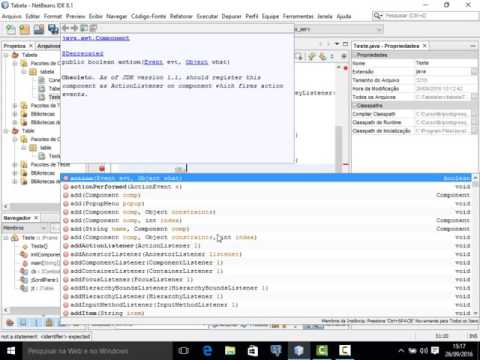Click the quick search field

(425, 16)
